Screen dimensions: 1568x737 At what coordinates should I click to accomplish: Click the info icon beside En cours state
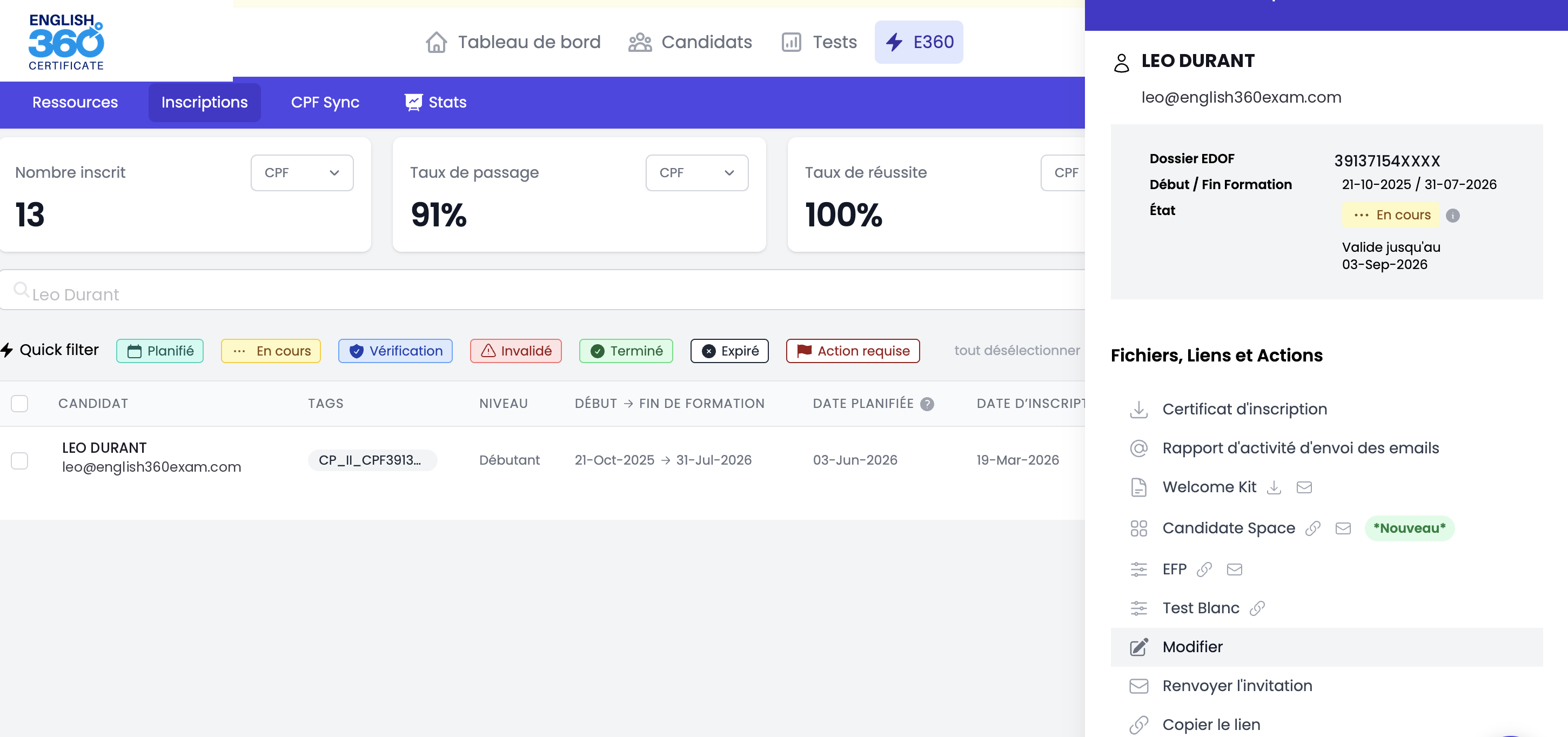tap(1452, 216)
